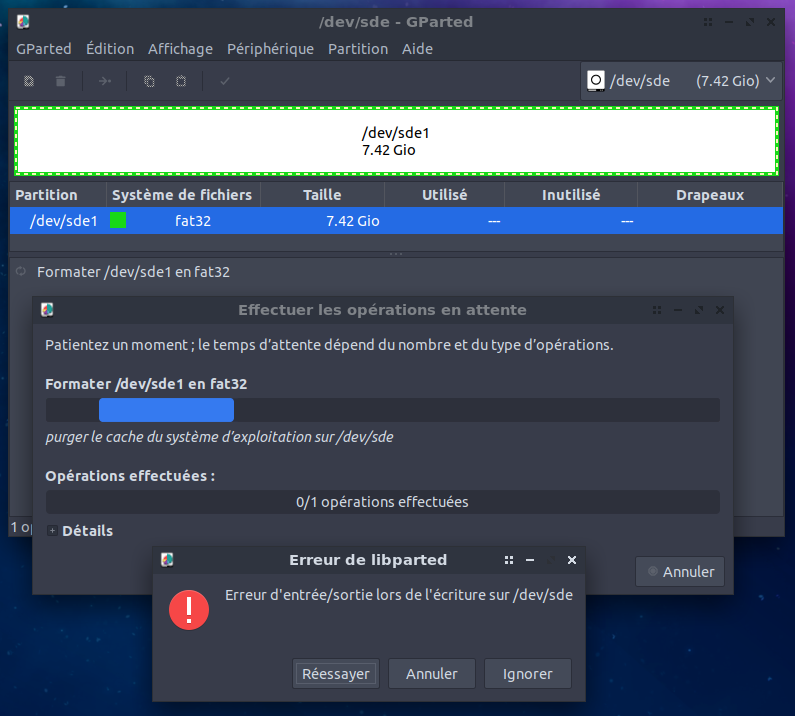Click the GParted app icon in main titlebar
Screen dimensions: 795x716
(23, 22)
